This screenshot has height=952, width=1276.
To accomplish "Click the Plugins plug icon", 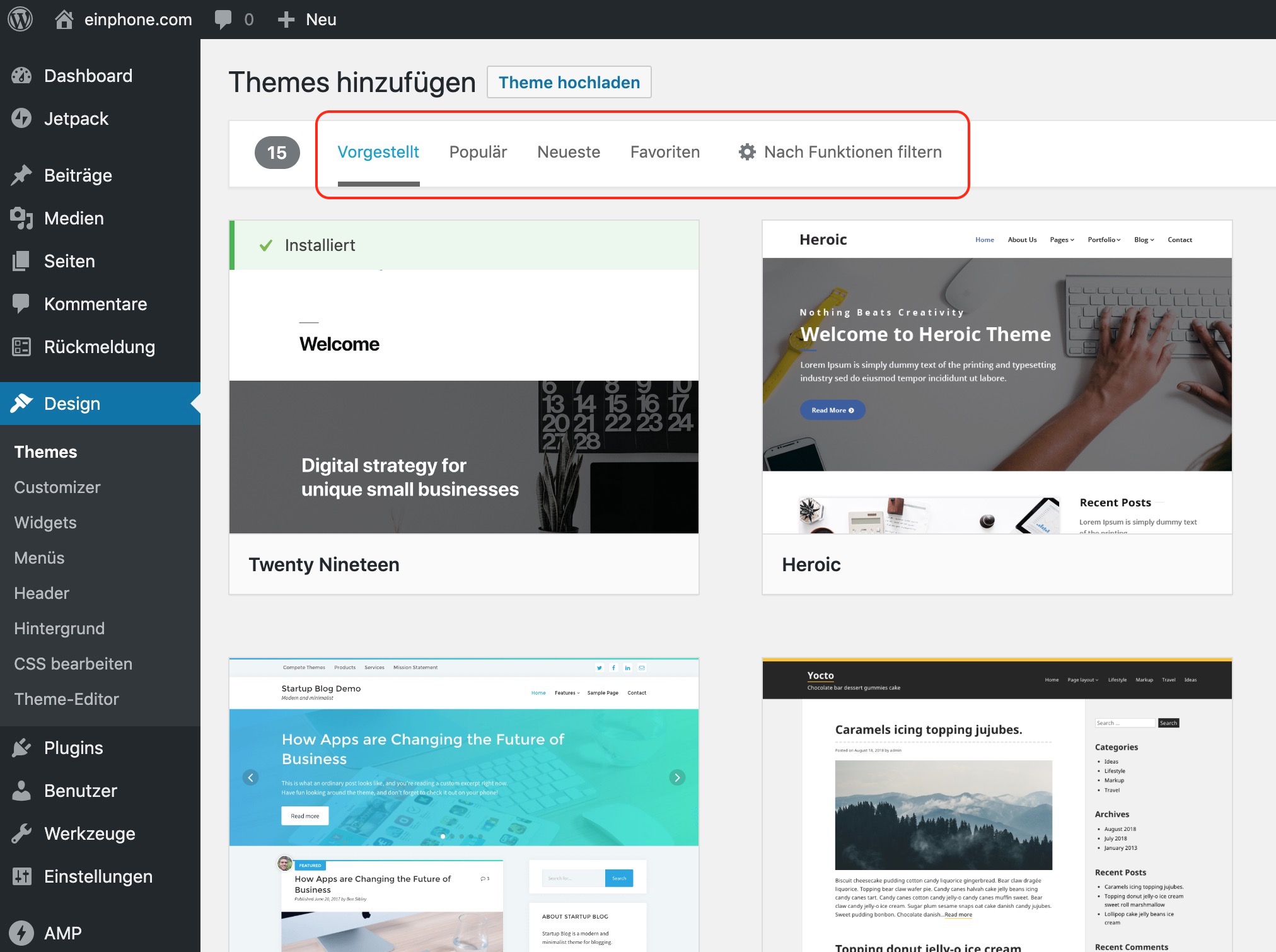I will point(21,748).
